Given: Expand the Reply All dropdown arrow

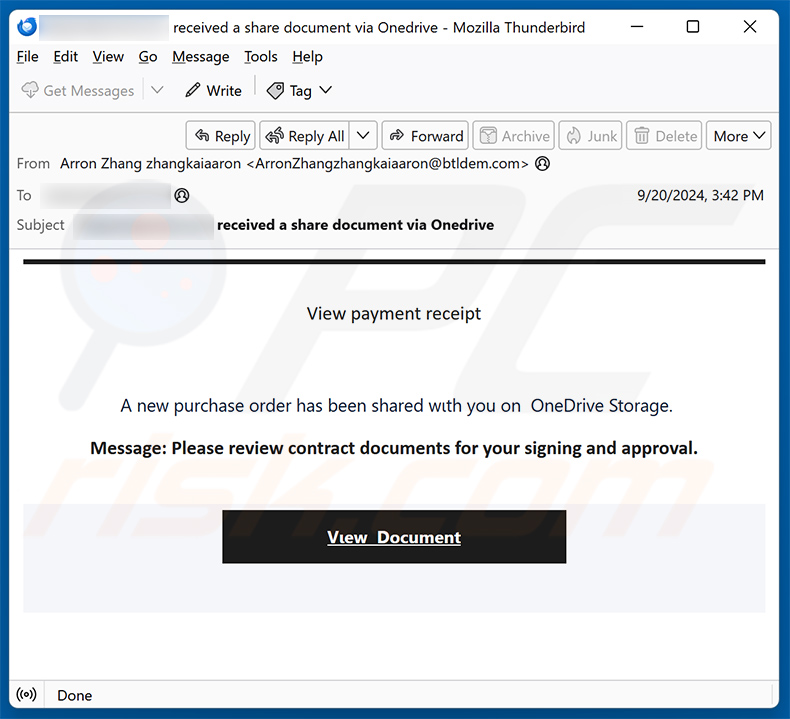Looking at the screenshot, I should 363,136.
